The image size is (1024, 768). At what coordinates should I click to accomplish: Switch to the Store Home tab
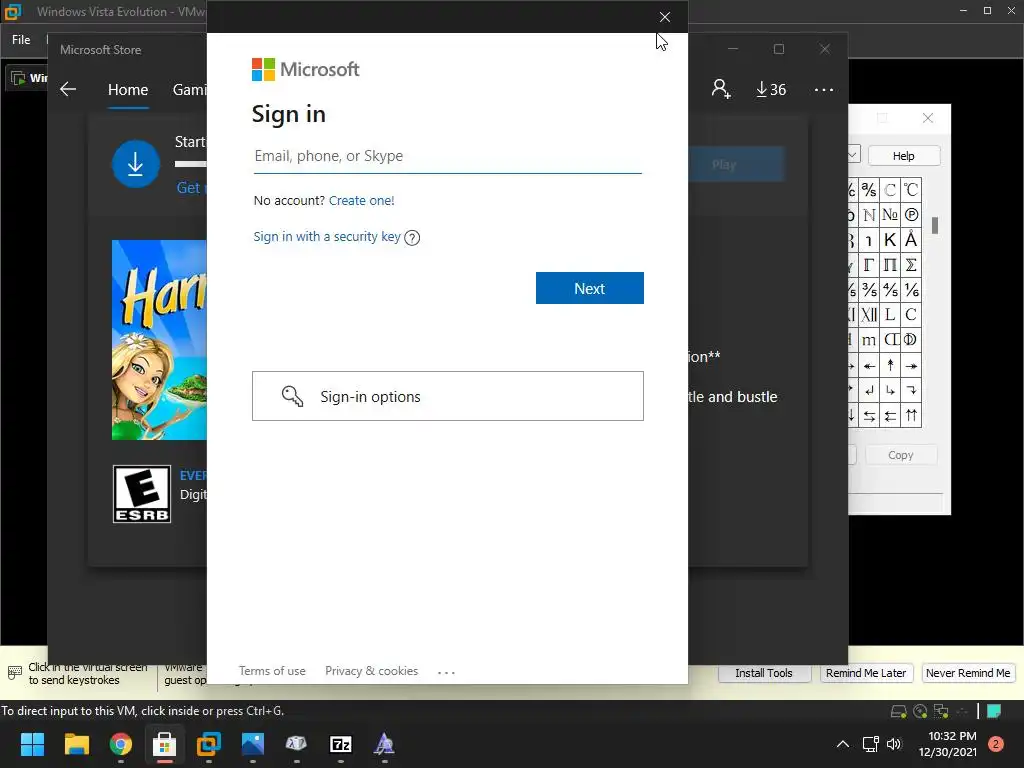point(128,89)
